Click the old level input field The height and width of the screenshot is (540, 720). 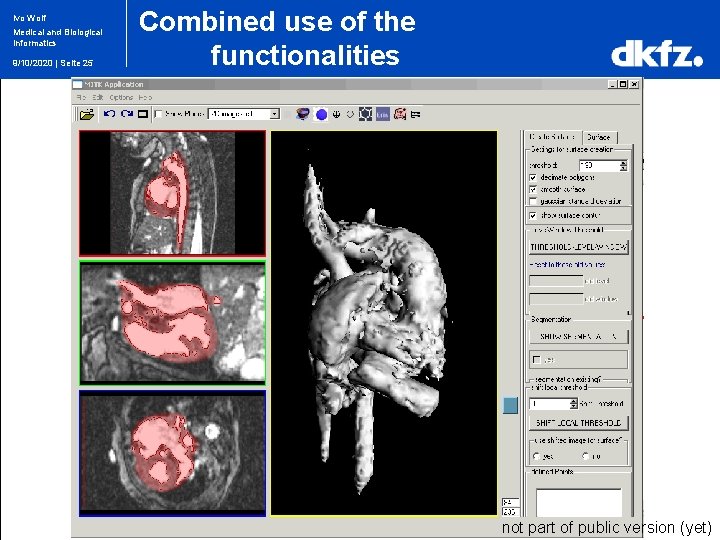tap(556, 281)
